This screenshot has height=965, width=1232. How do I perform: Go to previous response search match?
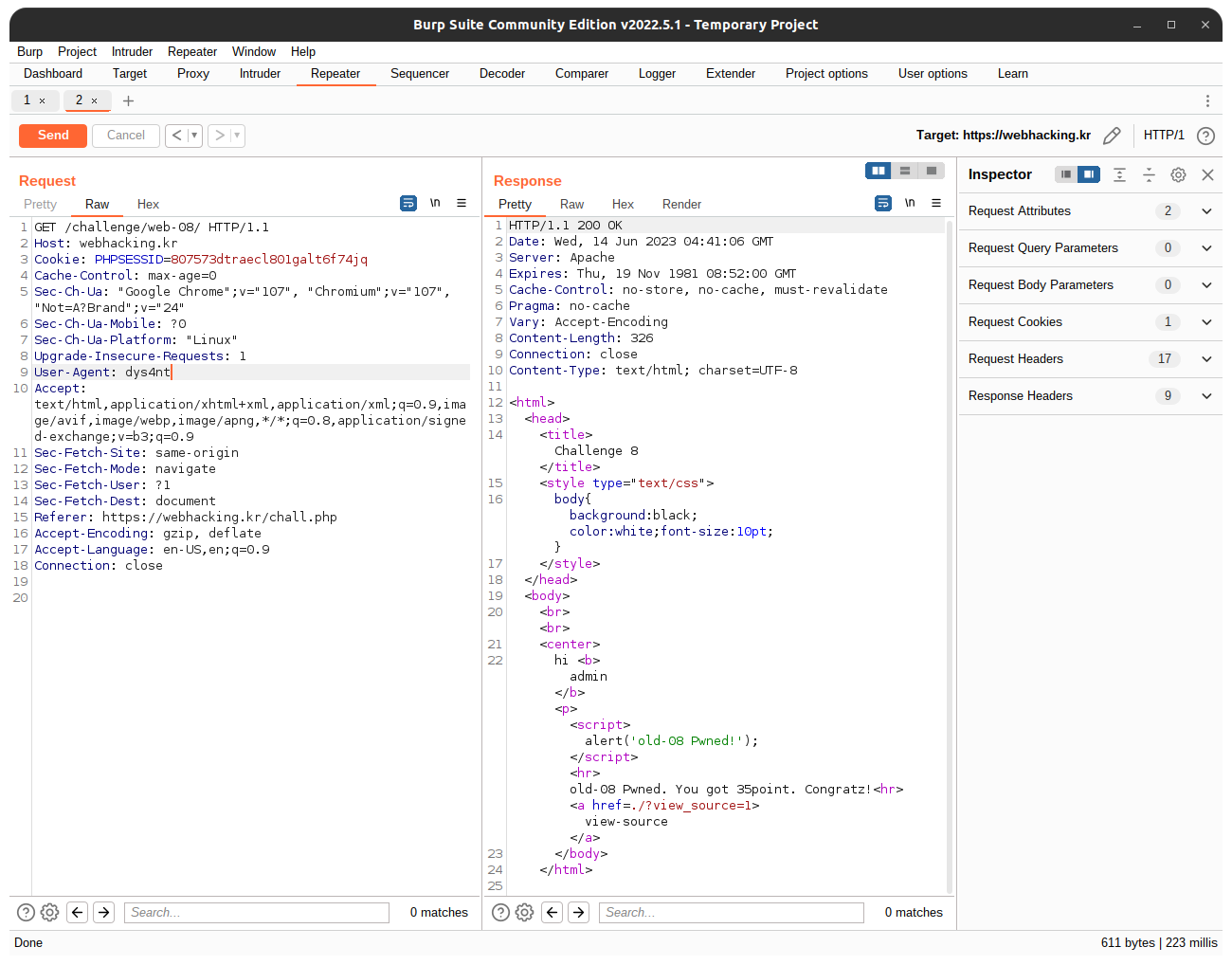click(x=553, y=912)
